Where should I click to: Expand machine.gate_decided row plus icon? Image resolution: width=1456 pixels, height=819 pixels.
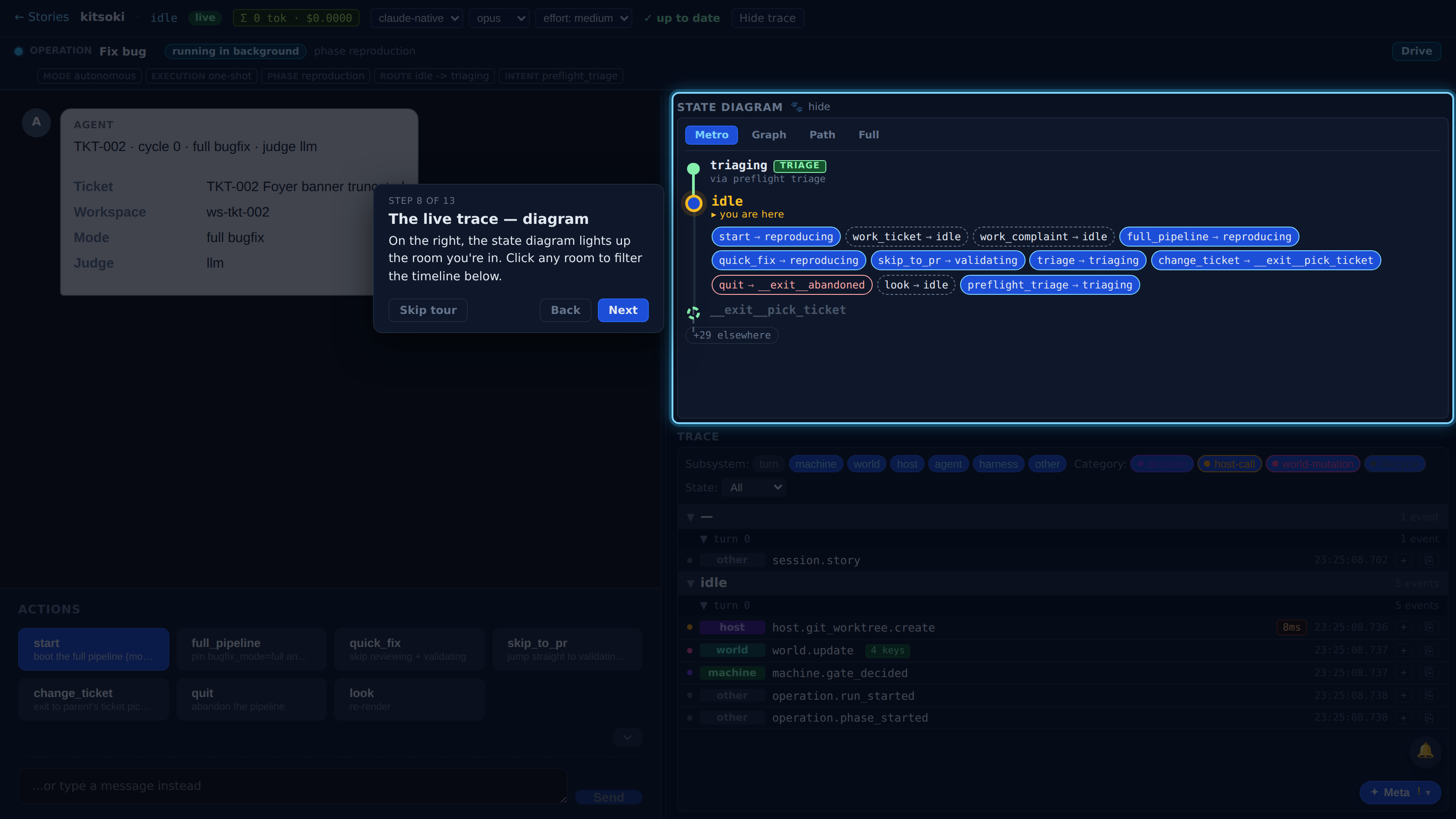pyautogui.click(x=1403, y=672)
